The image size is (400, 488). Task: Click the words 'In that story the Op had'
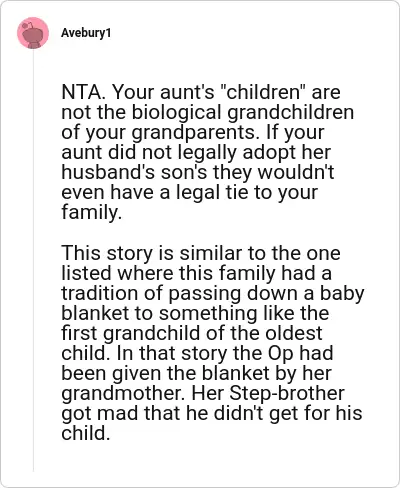(225, 353)
